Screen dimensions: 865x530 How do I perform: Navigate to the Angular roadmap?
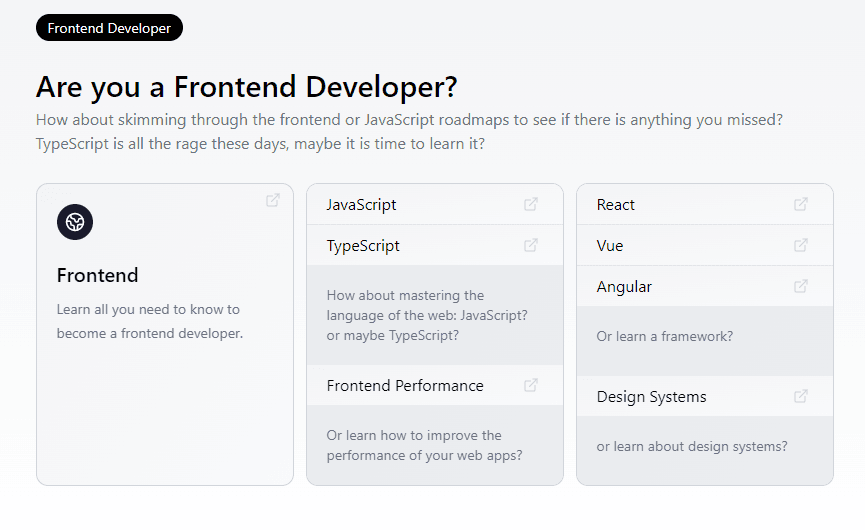624,286
